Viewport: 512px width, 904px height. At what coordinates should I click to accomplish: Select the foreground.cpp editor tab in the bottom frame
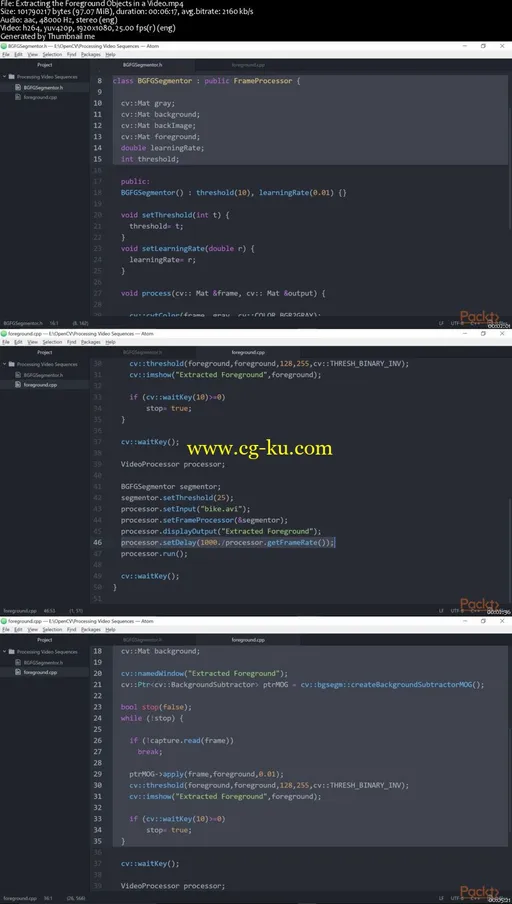(248, 640)
